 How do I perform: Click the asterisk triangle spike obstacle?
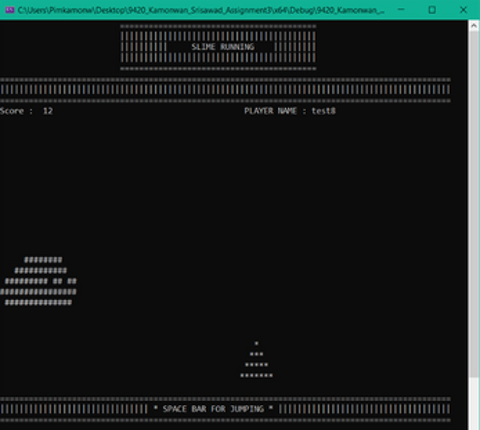[x=256, y=359]
